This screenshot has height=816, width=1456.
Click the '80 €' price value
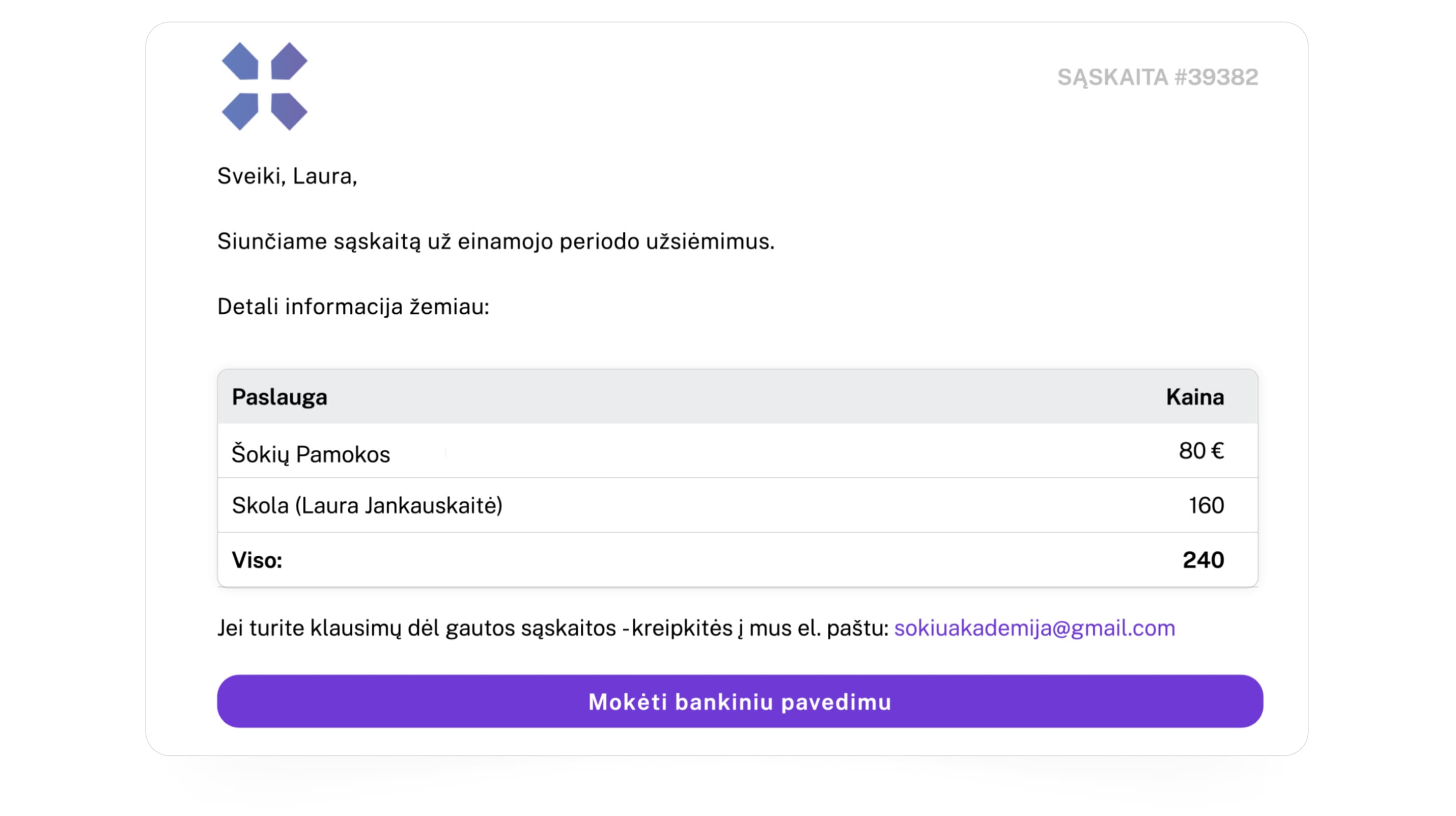pos(1201,451)
